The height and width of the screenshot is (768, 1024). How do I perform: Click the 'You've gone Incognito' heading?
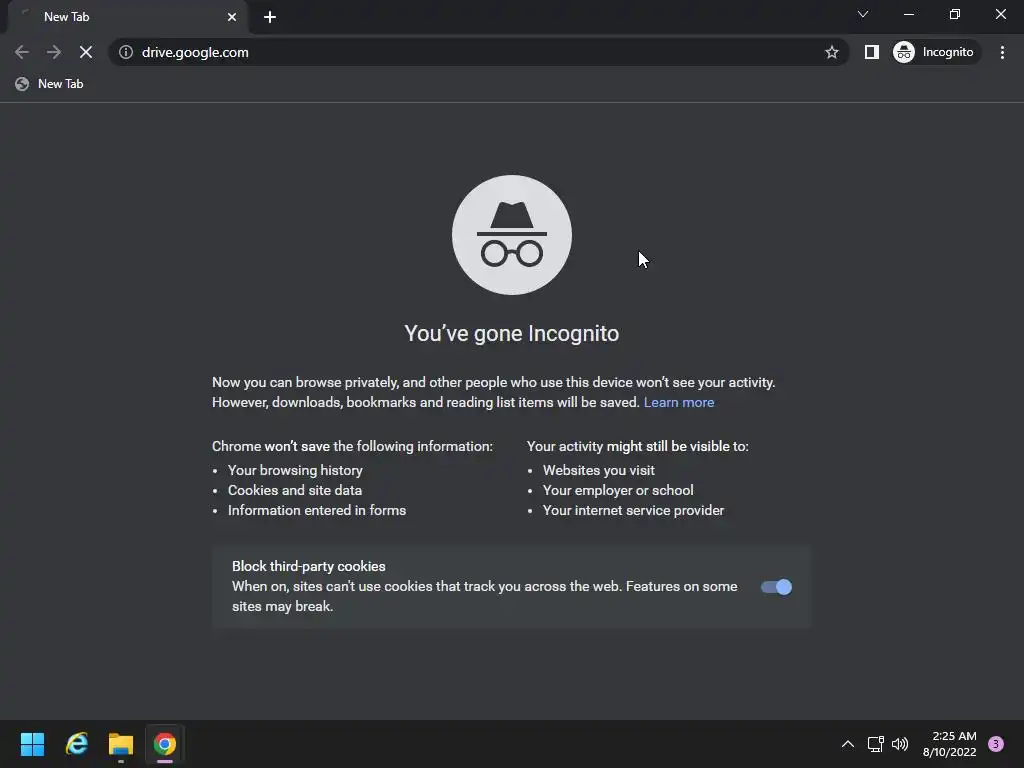[512, 334]
